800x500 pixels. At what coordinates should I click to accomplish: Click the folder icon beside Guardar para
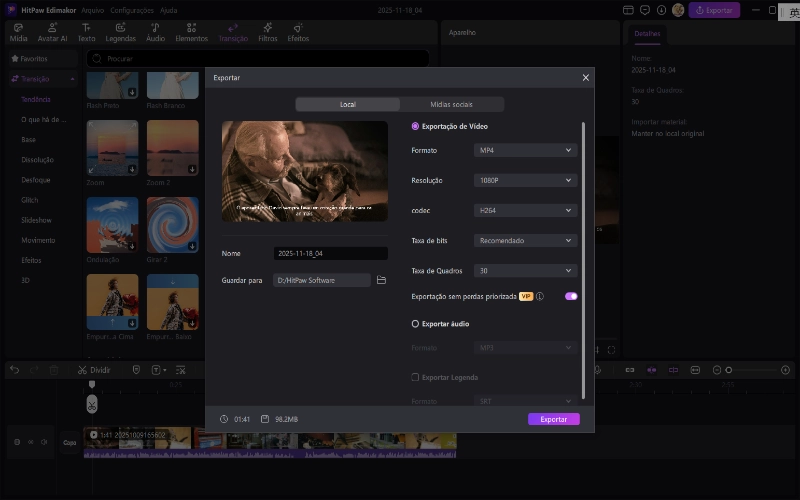[381, 281]
